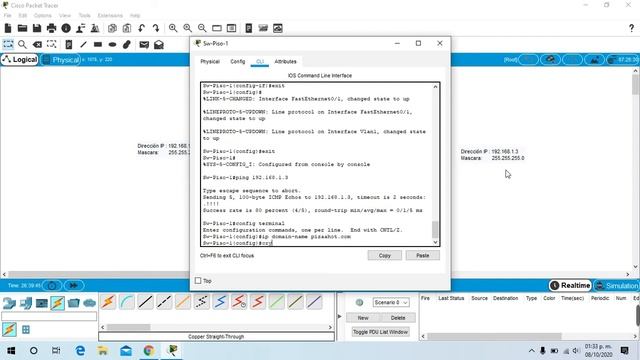The width and height of the screenshot is (640, 360).
Task: Zoom out of the workspace
Action: point(202,28)
